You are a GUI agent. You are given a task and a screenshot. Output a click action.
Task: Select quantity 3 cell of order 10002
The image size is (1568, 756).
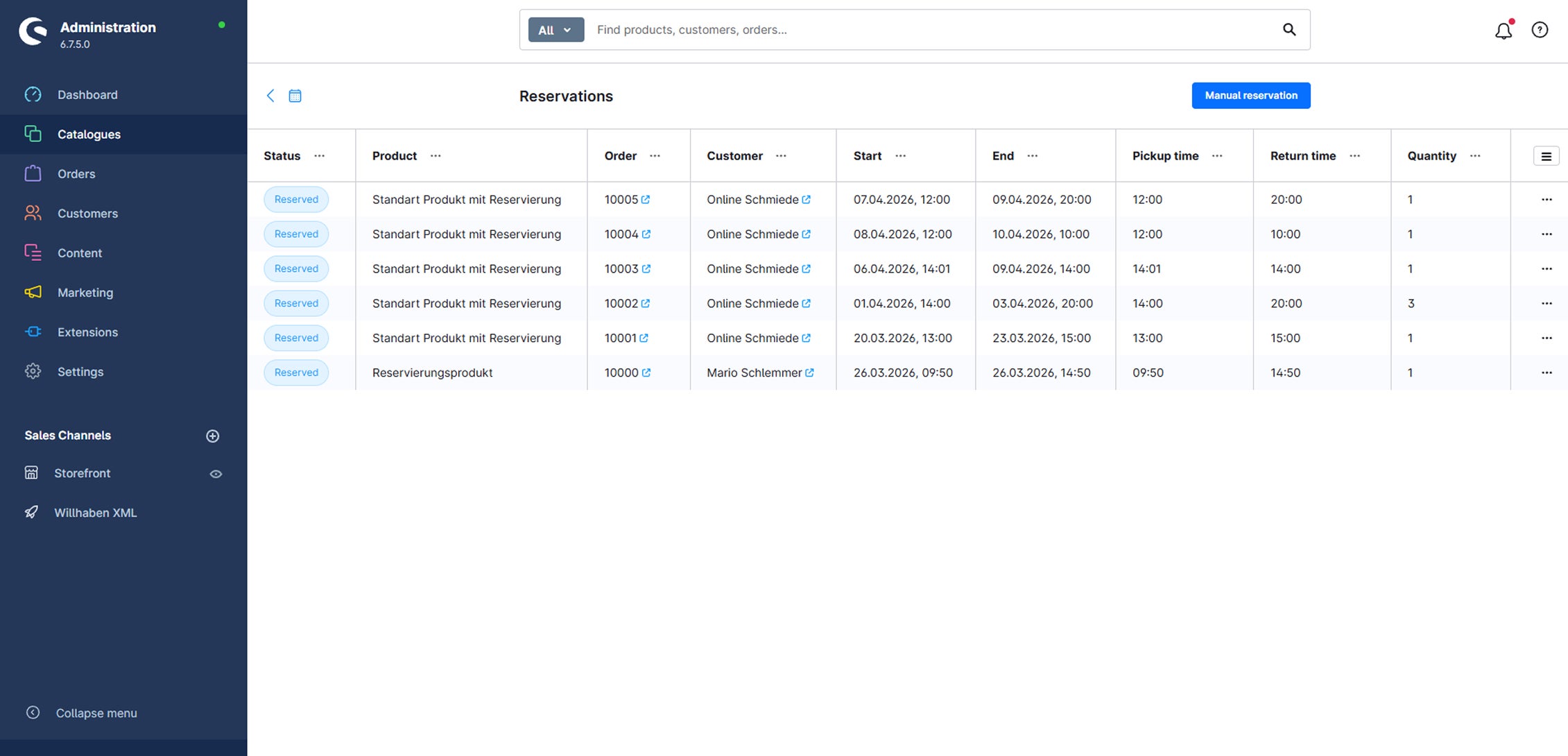[x=1451, y=303]
